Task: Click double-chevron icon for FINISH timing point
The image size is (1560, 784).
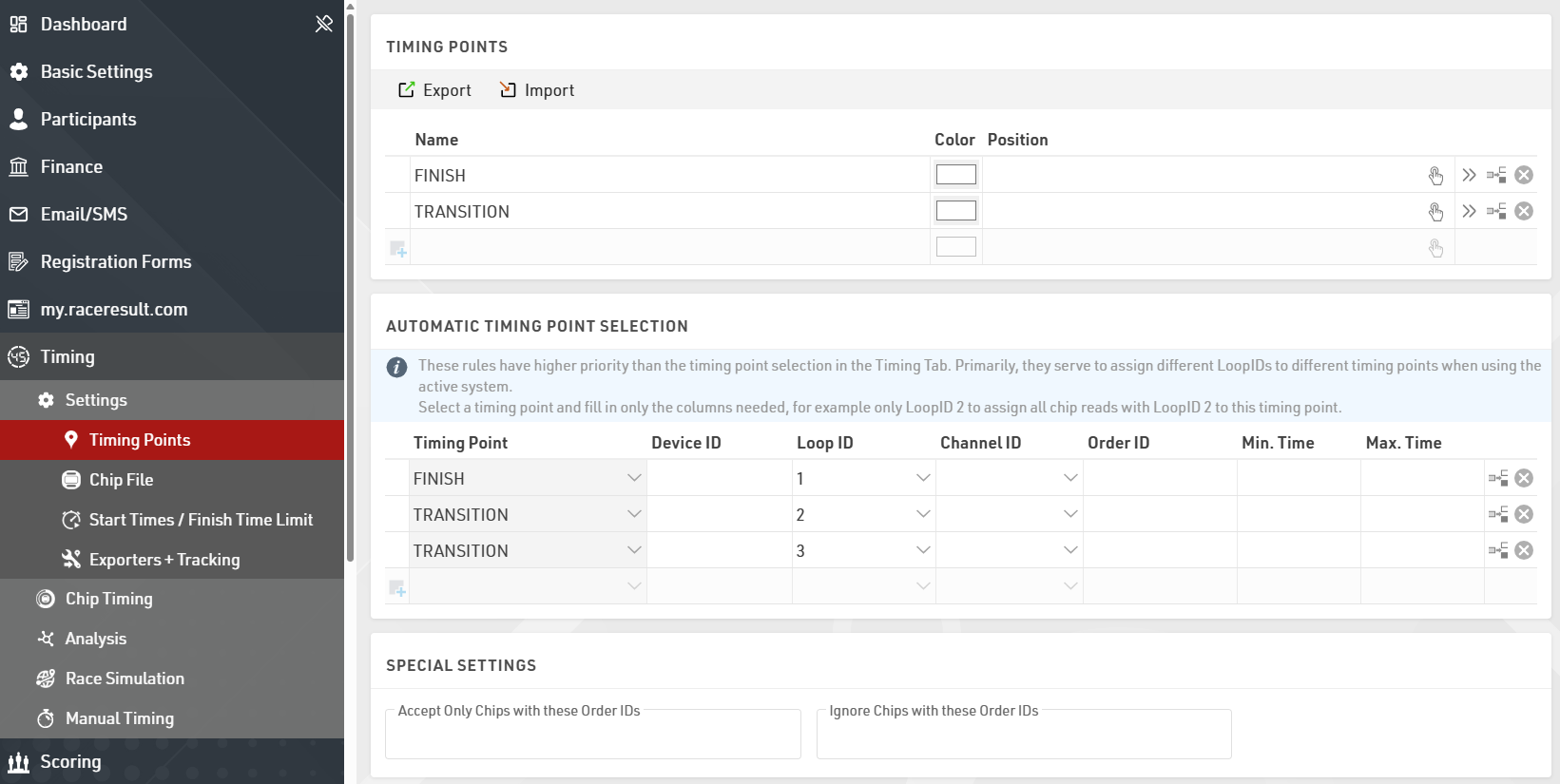Action: (1469, 175)
